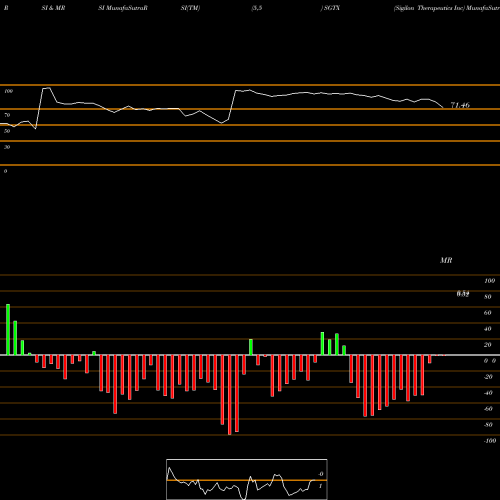Viewport: 500px width, 500px height.
Task: Click MR axis label "-80"
Action: coord(488,425)
